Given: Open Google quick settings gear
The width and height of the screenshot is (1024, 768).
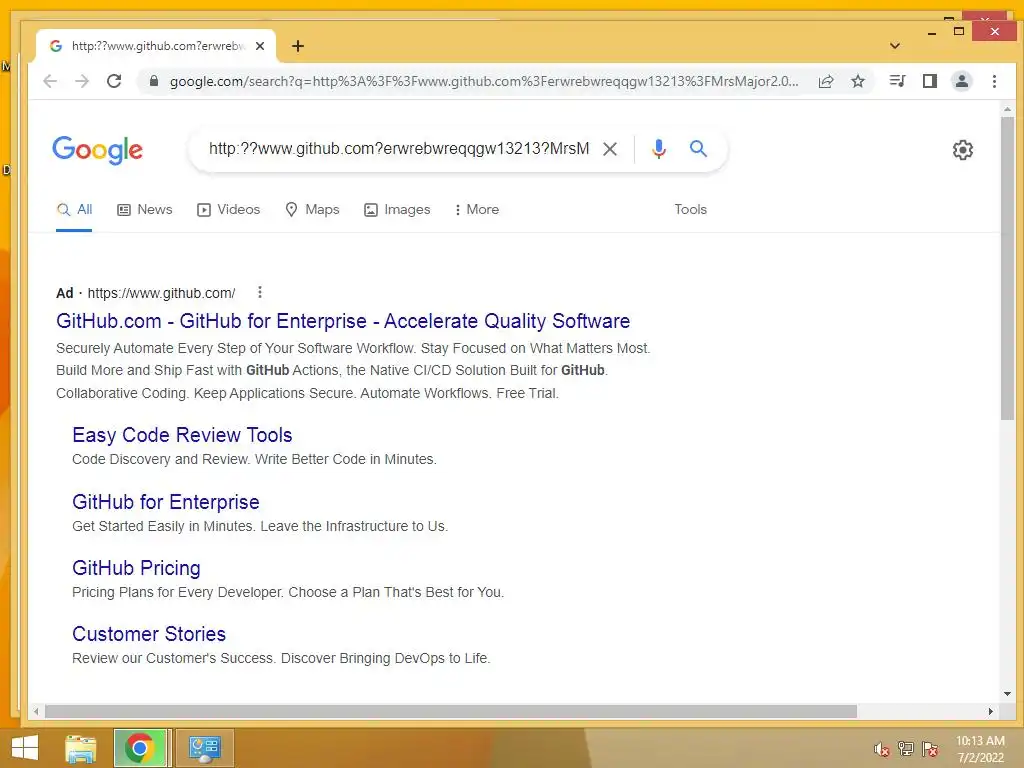Looking at the screenshot, I should [x=963, y=150].
